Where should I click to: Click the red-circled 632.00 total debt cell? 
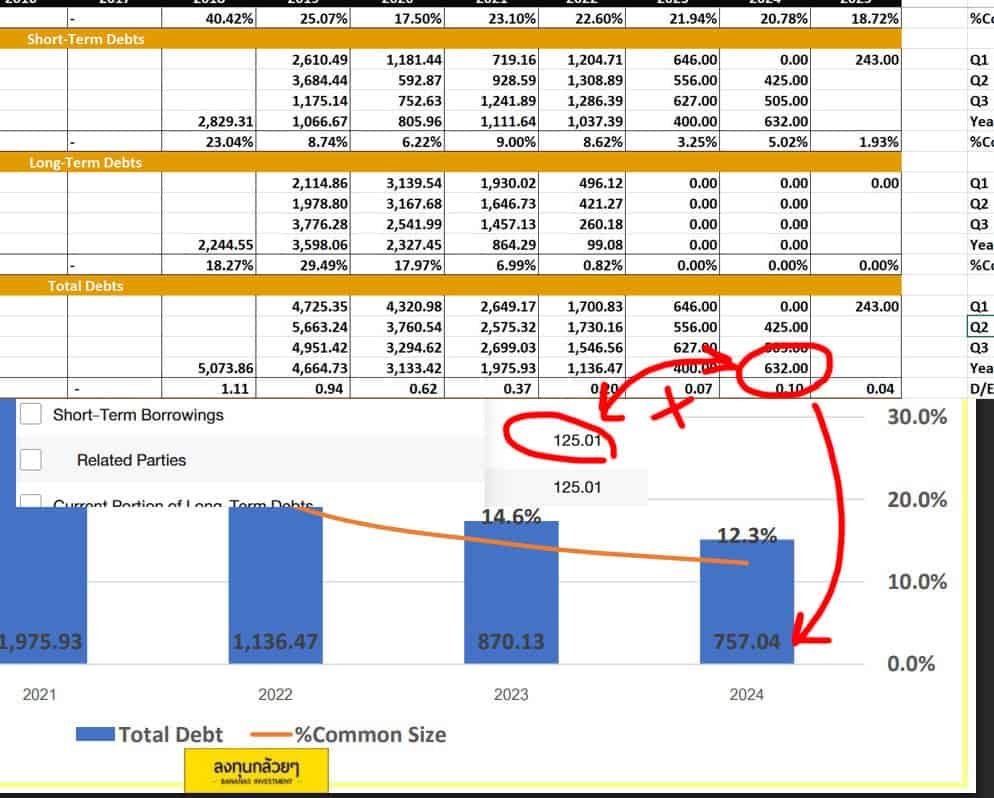pos(778,368)
